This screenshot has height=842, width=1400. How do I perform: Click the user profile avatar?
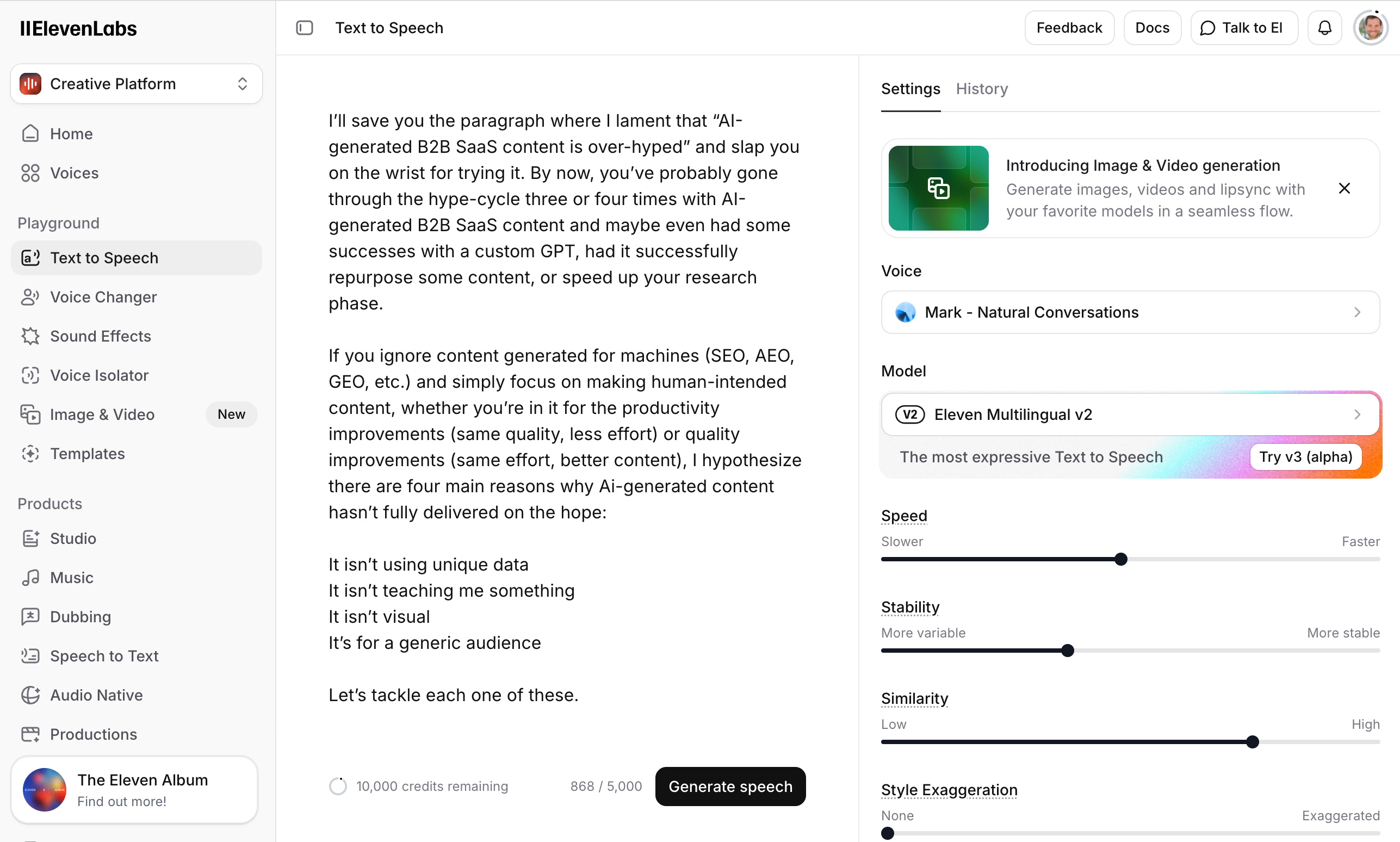(1371, 28)
